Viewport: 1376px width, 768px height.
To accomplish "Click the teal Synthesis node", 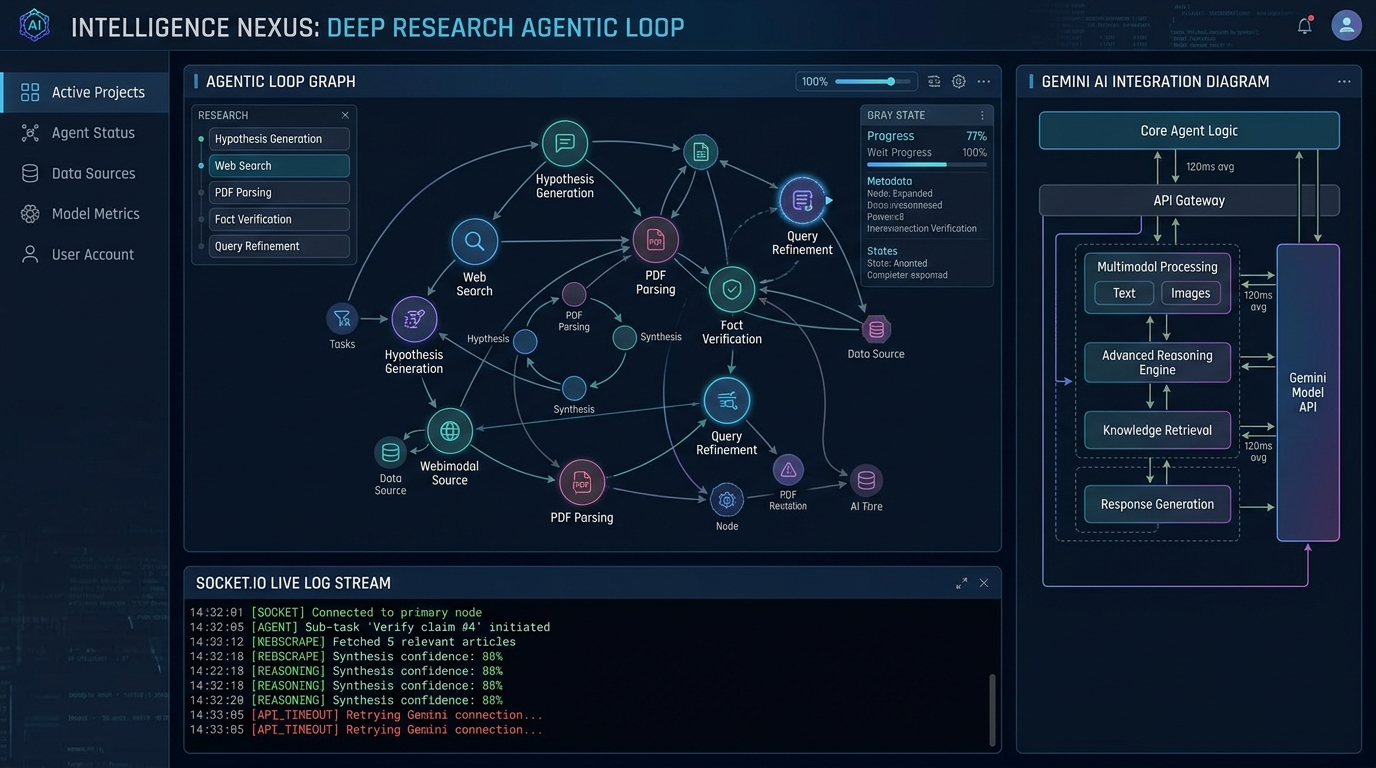I will coord(625,338).
